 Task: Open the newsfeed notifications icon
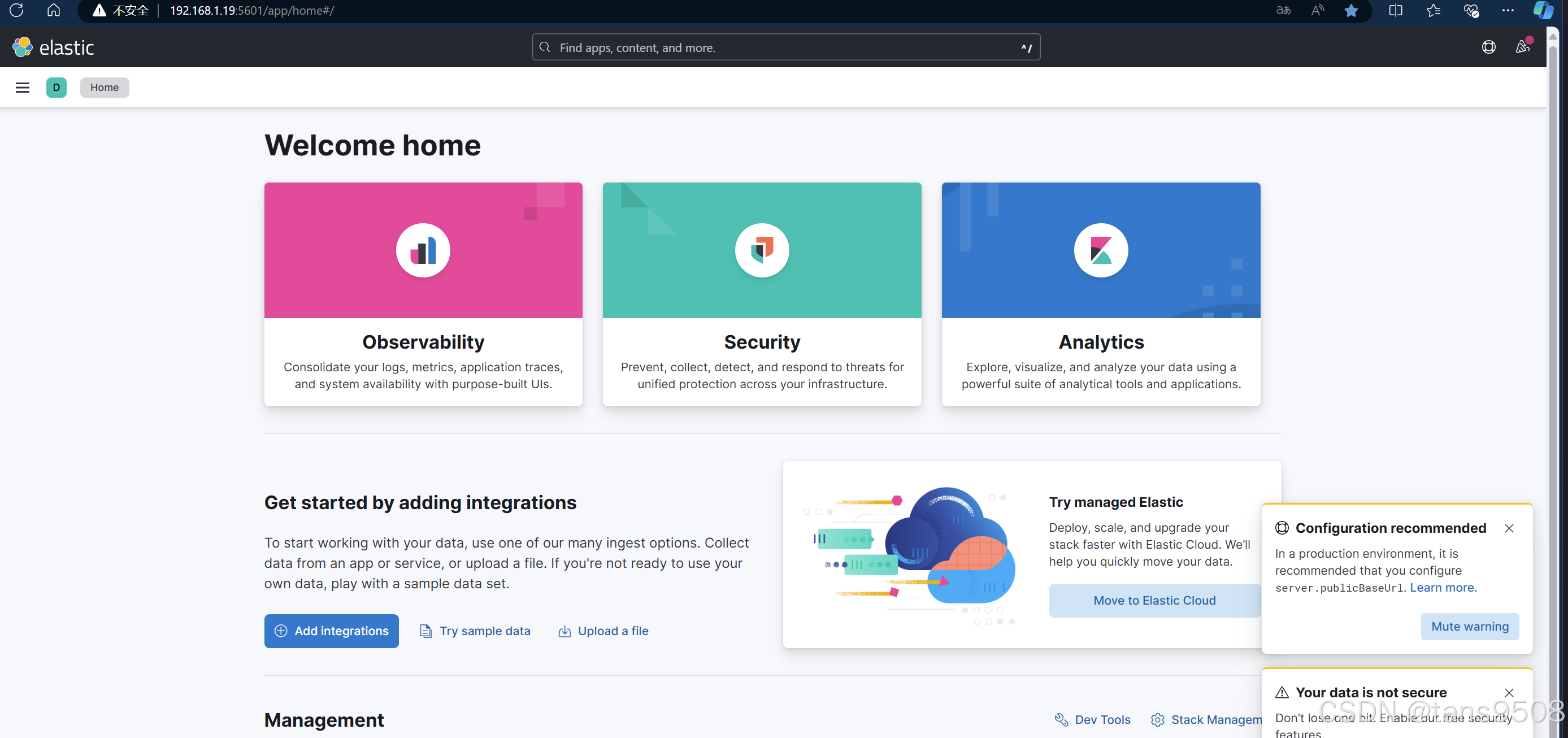(1522, 47)
